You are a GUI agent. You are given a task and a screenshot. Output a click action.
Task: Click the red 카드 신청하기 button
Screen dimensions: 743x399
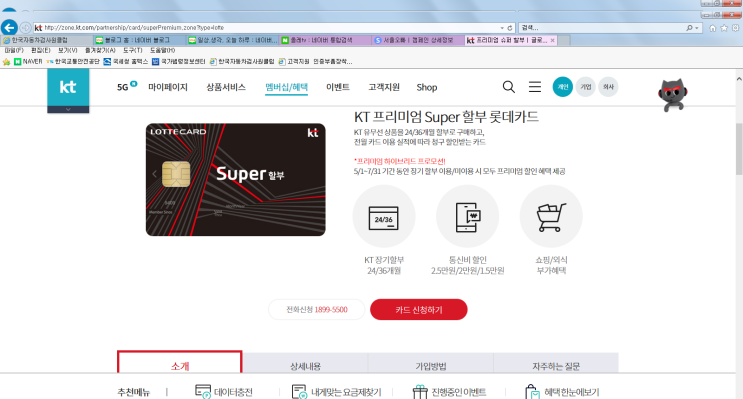point(419,309)
